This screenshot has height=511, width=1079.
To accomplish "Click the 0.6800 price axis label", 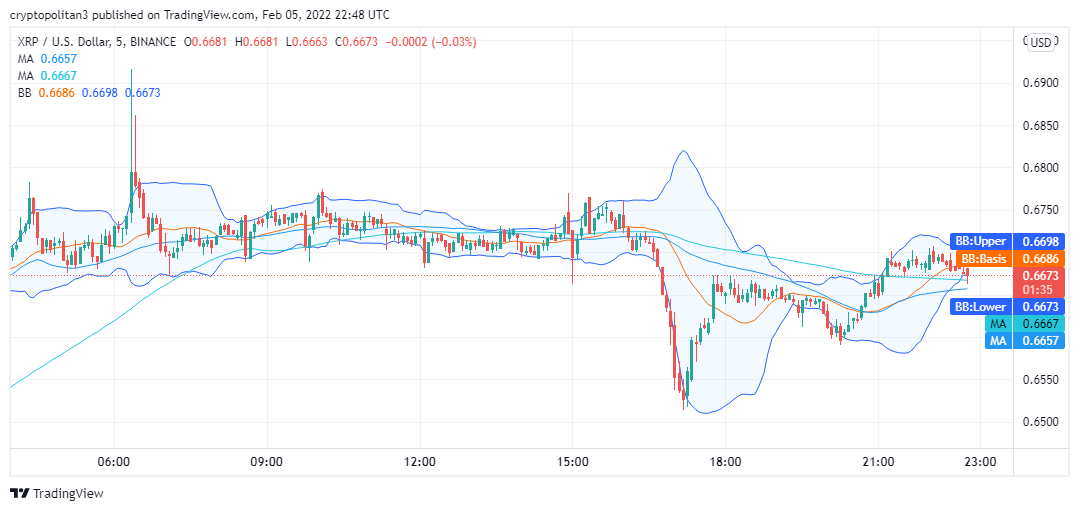I will point(1039,168).
